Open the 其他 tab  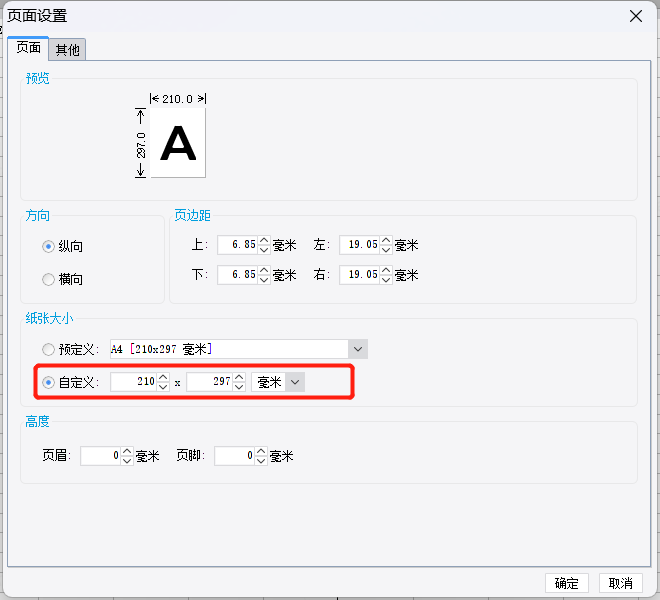(67, 50)
